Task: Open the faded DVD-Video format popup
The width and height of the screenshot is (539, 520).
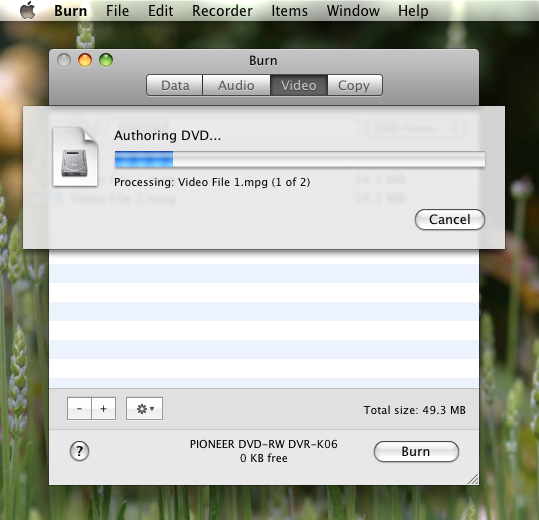Action: [416, 128]
